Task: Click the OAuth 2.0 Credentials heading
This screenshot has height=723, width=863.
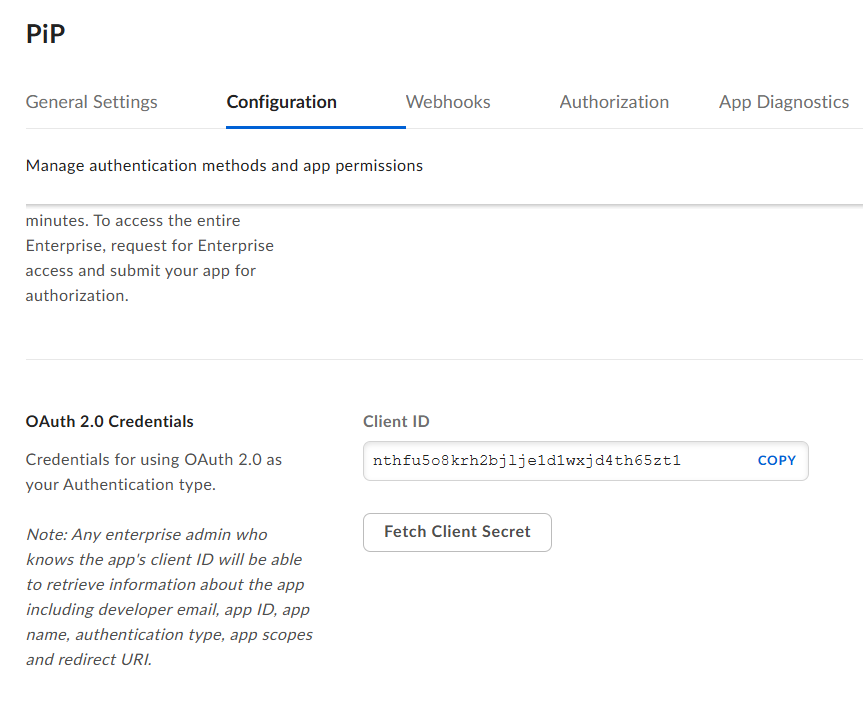Action: pyautogui.click(x=110, y=421)
